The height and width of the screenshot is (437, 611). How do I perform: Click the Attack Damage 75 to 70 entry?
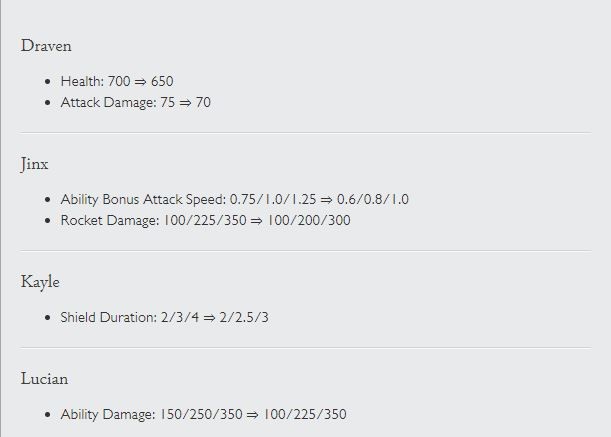[136, 102]
